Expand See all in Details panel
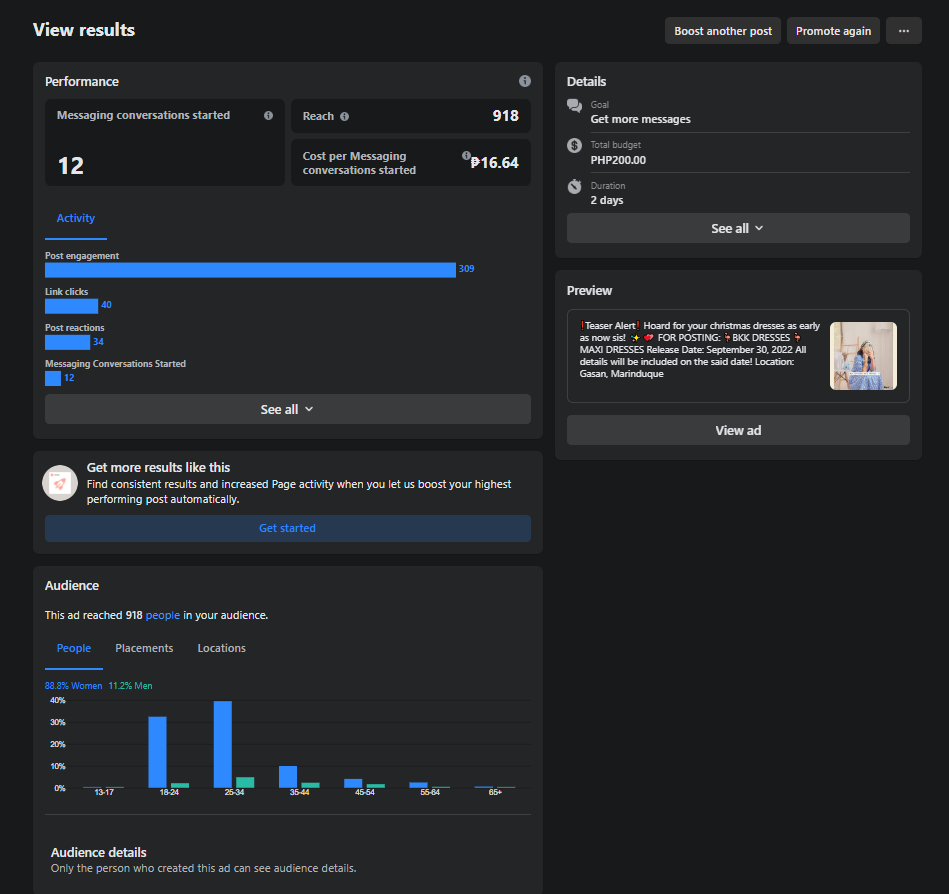This screenshot has width=949, height=894. [x=738, y=229]
